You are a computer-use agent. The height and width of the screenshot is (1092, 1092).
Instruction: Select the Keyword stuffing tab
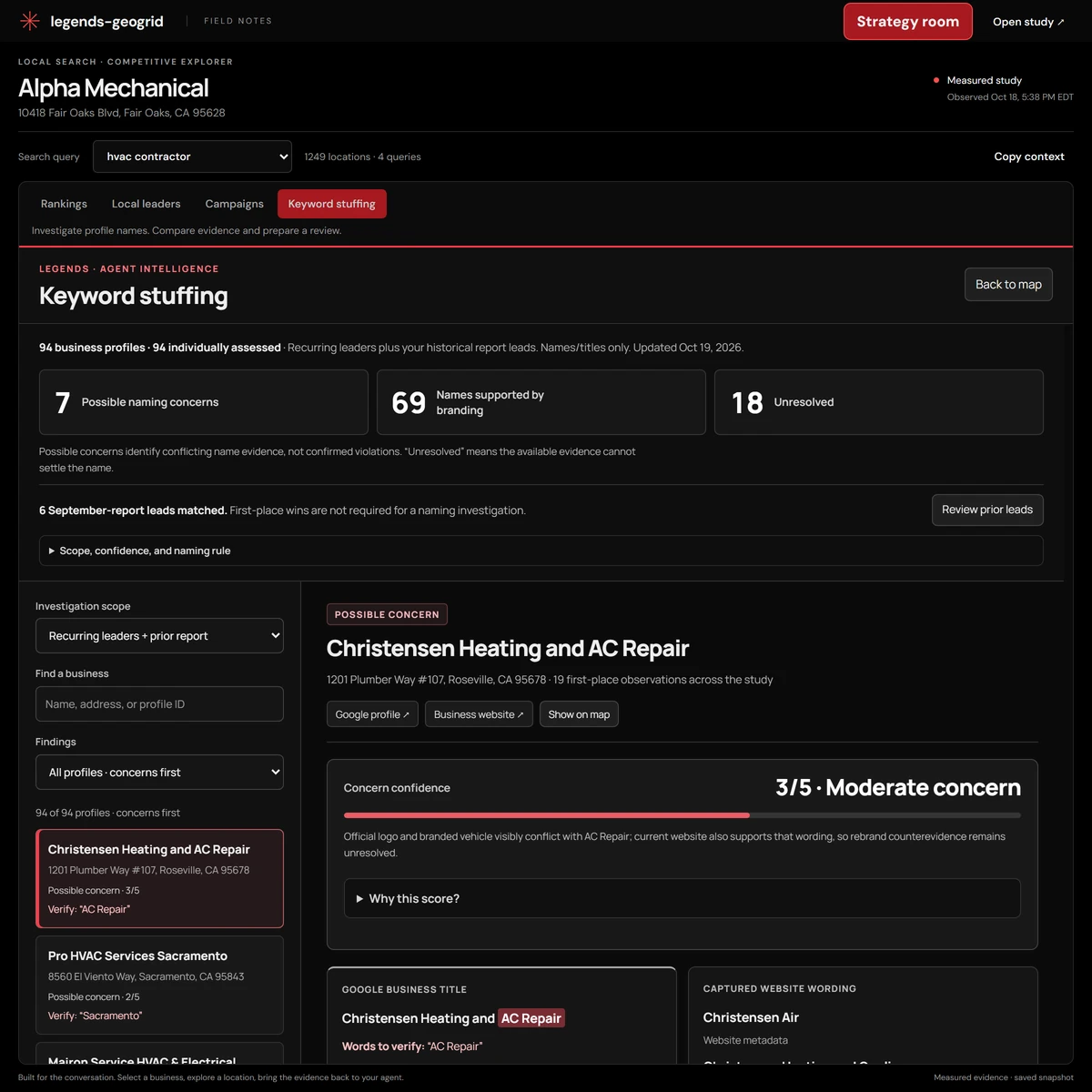click(332, 204)
